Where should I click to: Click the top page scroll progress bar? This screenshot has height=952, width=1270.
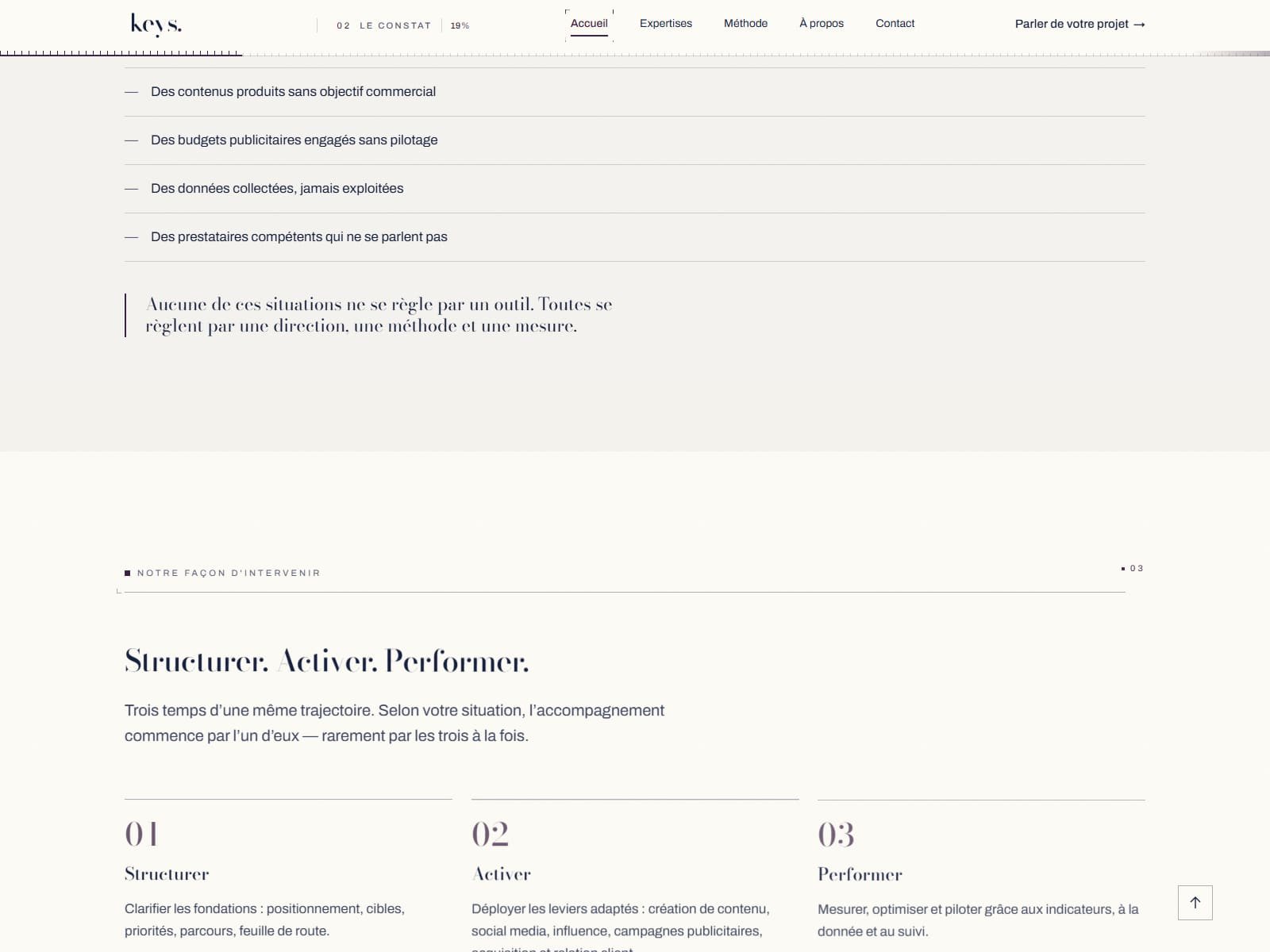coord(635,54)
